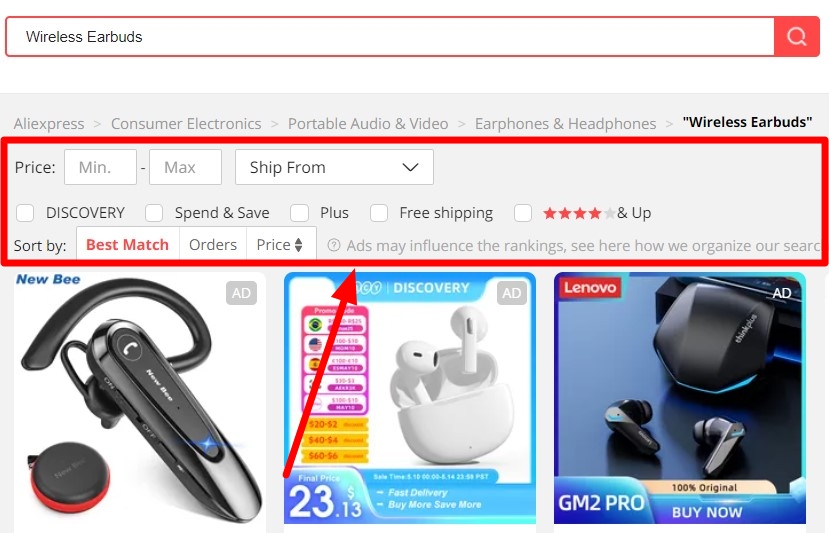Click the Lenovo logo on third product
The width and height of the screenshot is (829, 533).
click(x=589, y=287)
